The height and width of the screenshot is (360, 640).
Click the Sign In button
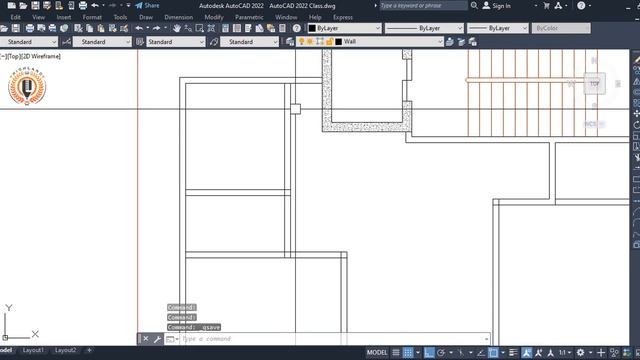pos(497,6)
